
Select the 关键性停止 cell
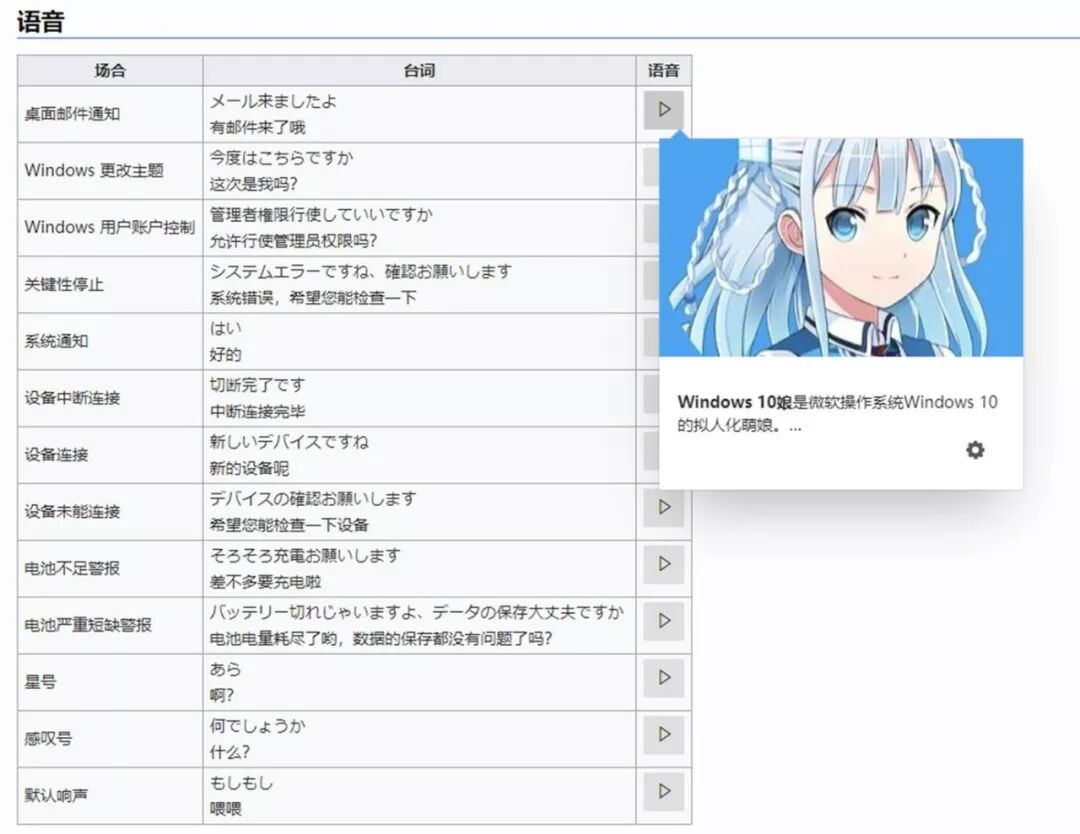click(x=110, y=284)
